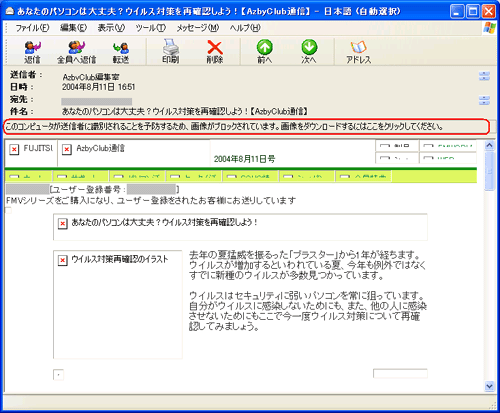Click the envelope icon in title bar
Screen dimensions: 500x413
pos(9,11)
